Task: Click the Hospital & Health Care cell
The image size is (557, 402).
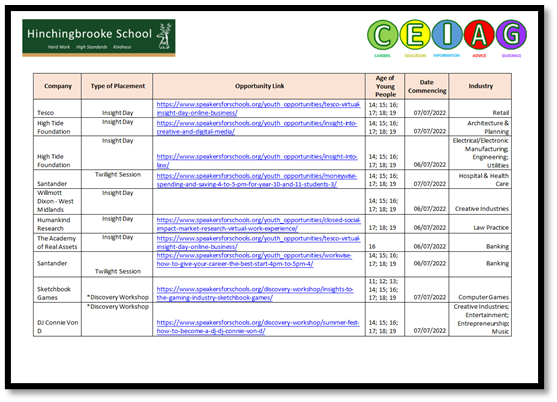Action: [480, 180]
